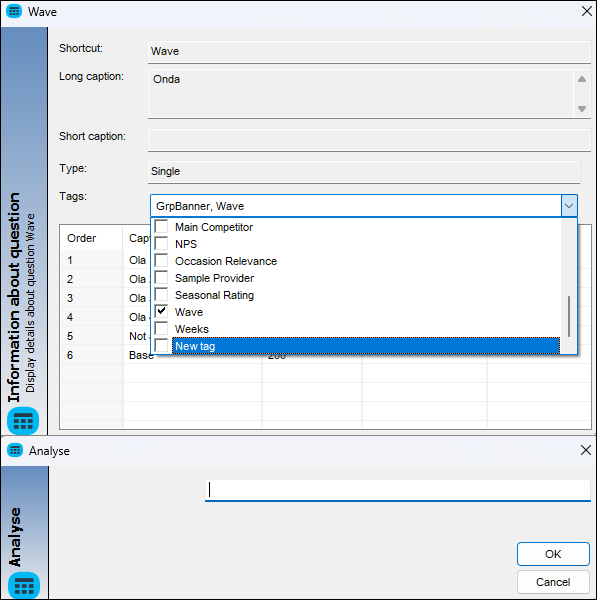Click the Long caption scroll down arrow

pyautogui.click(x=582, y=109)
